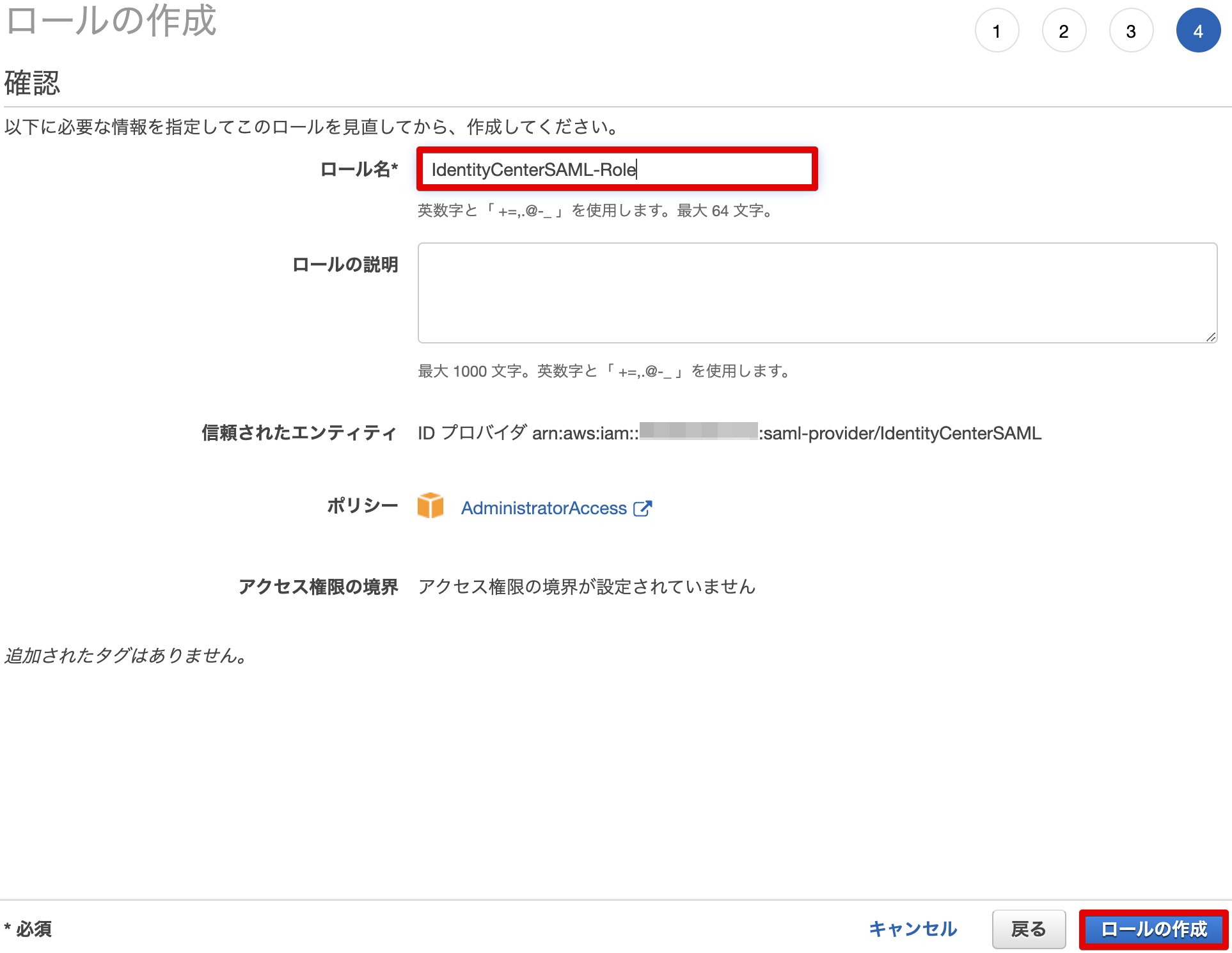Image resolution: width=1232 pixels, height=953 pixels.
Task: Click the orange policy package icon
Action: tap(431, 506)
